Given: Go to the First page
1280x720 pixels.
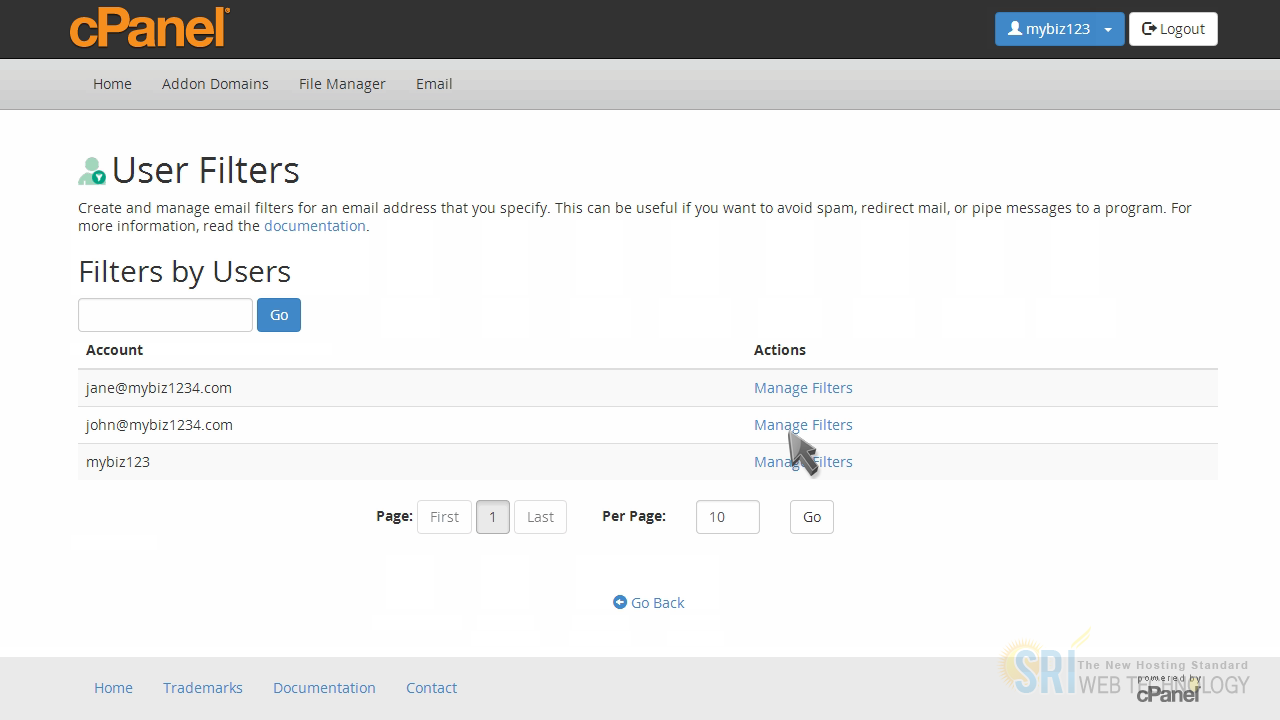Looking at the screenshot, I should tap(444, 517).
